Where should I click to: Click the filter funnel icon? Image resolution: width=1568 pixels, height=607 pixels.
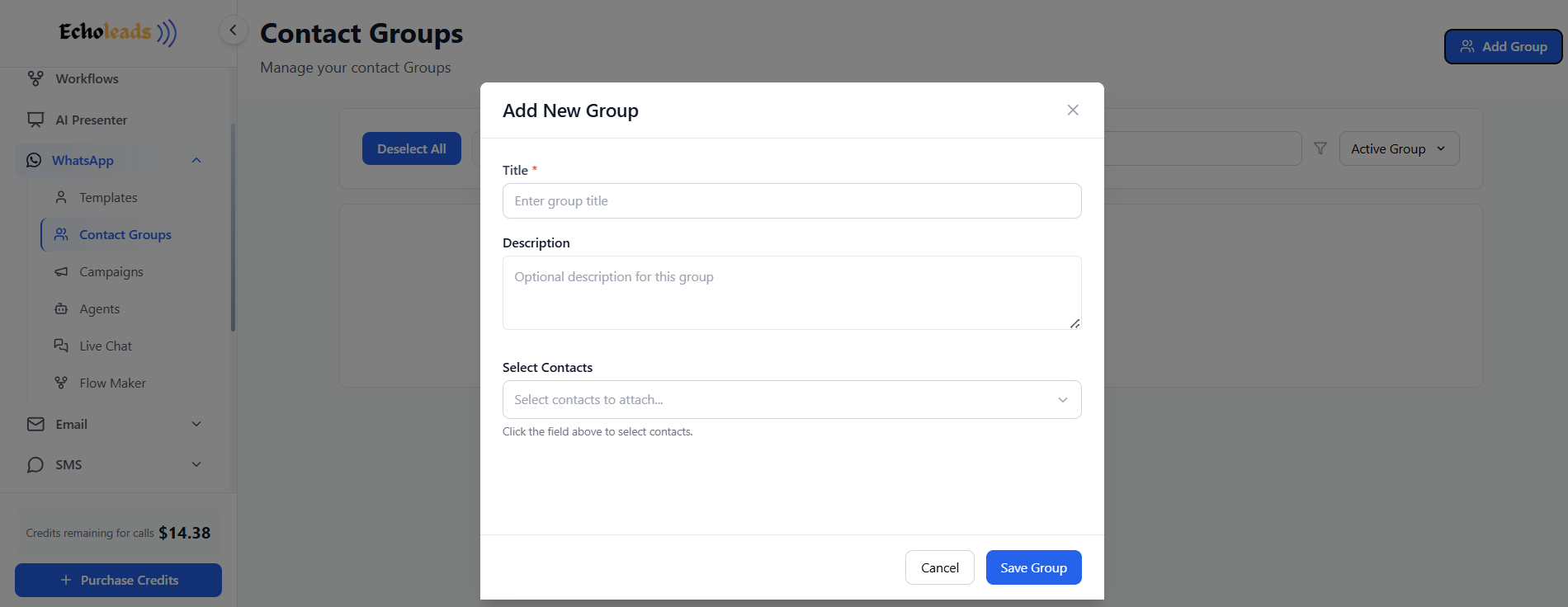1321,148
